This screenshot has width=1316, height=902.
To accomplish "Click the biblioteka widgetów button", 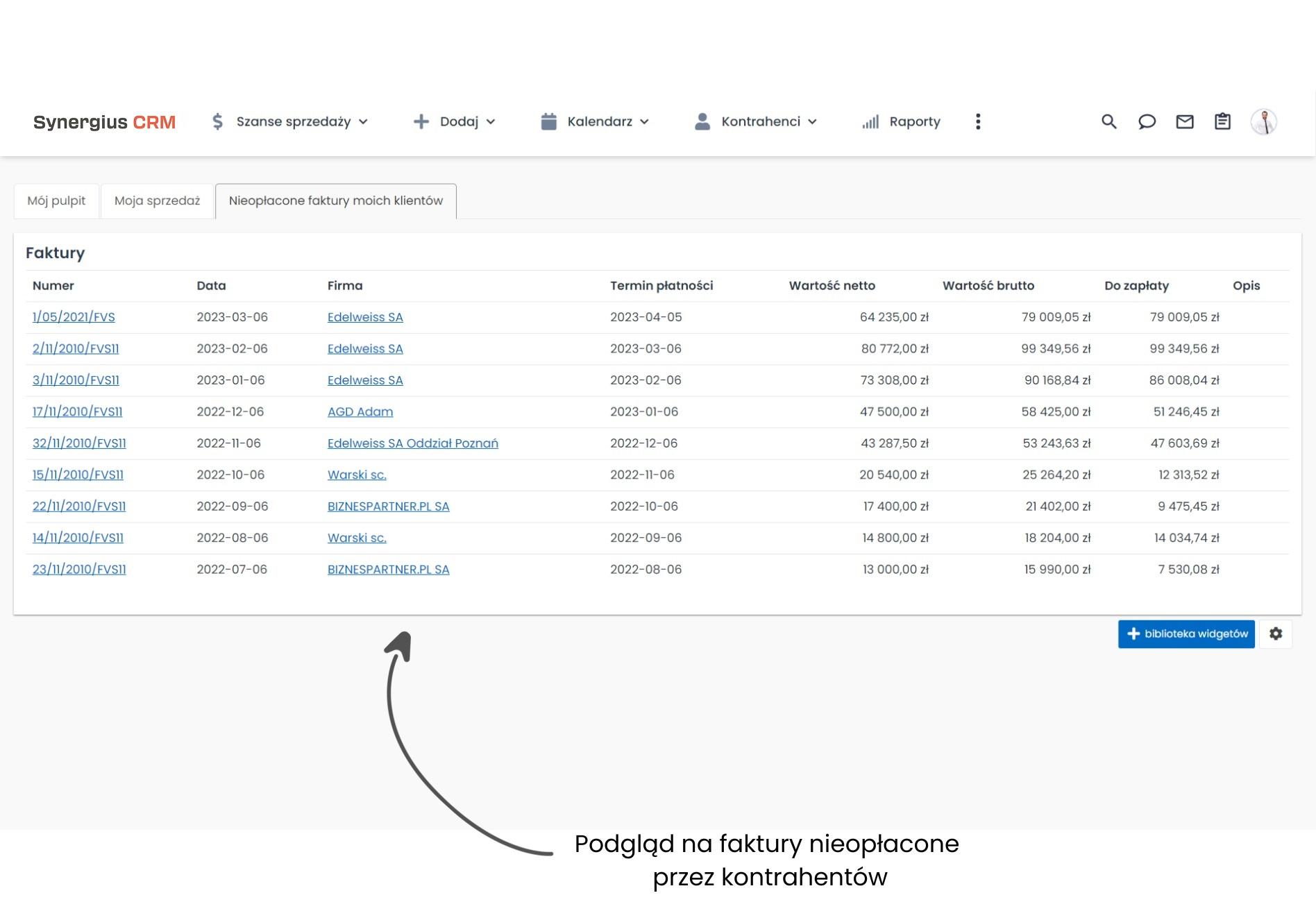I will (1186, 634).
